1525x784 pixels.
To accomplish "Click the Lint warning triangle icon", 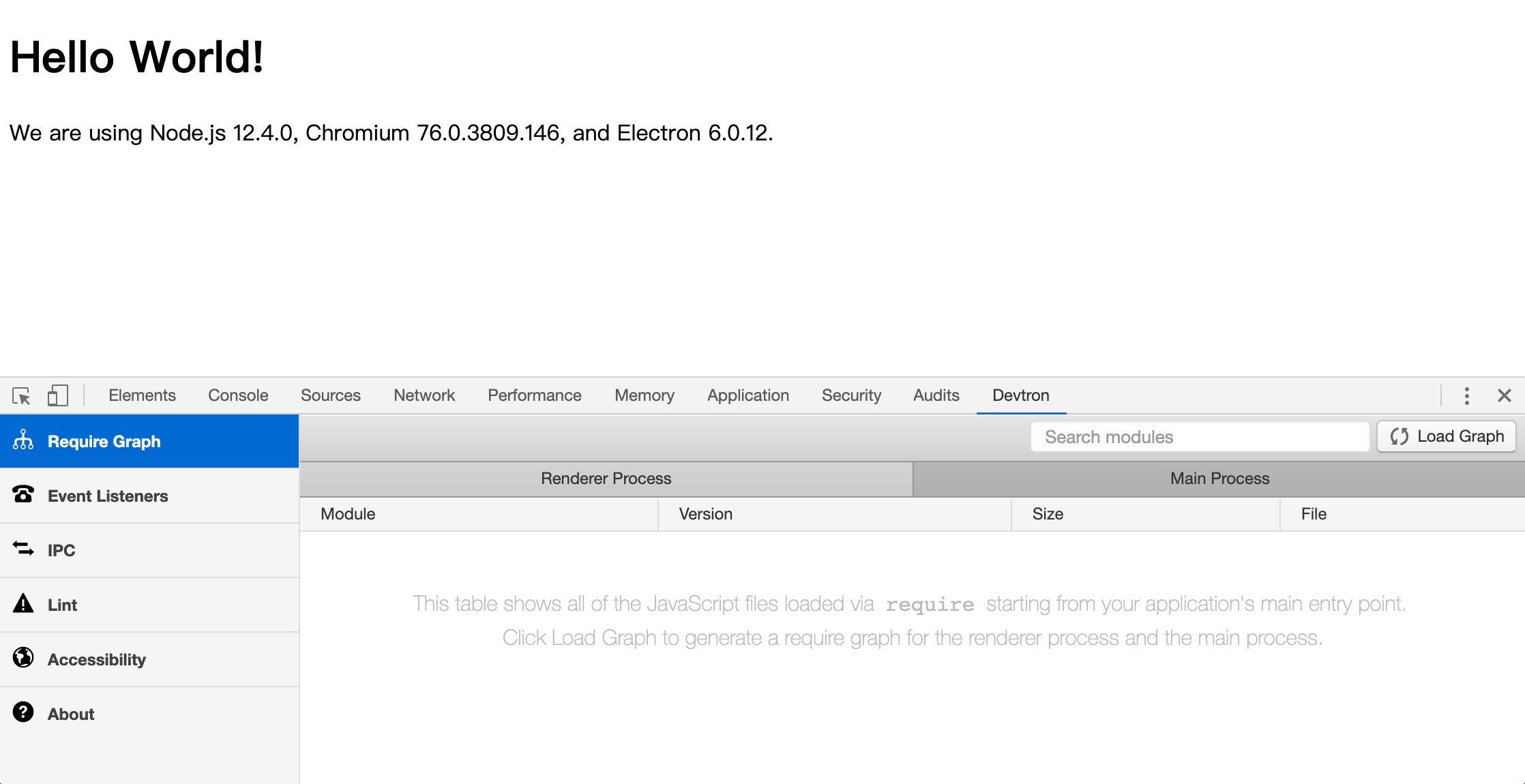I will [x=23, y=603].
